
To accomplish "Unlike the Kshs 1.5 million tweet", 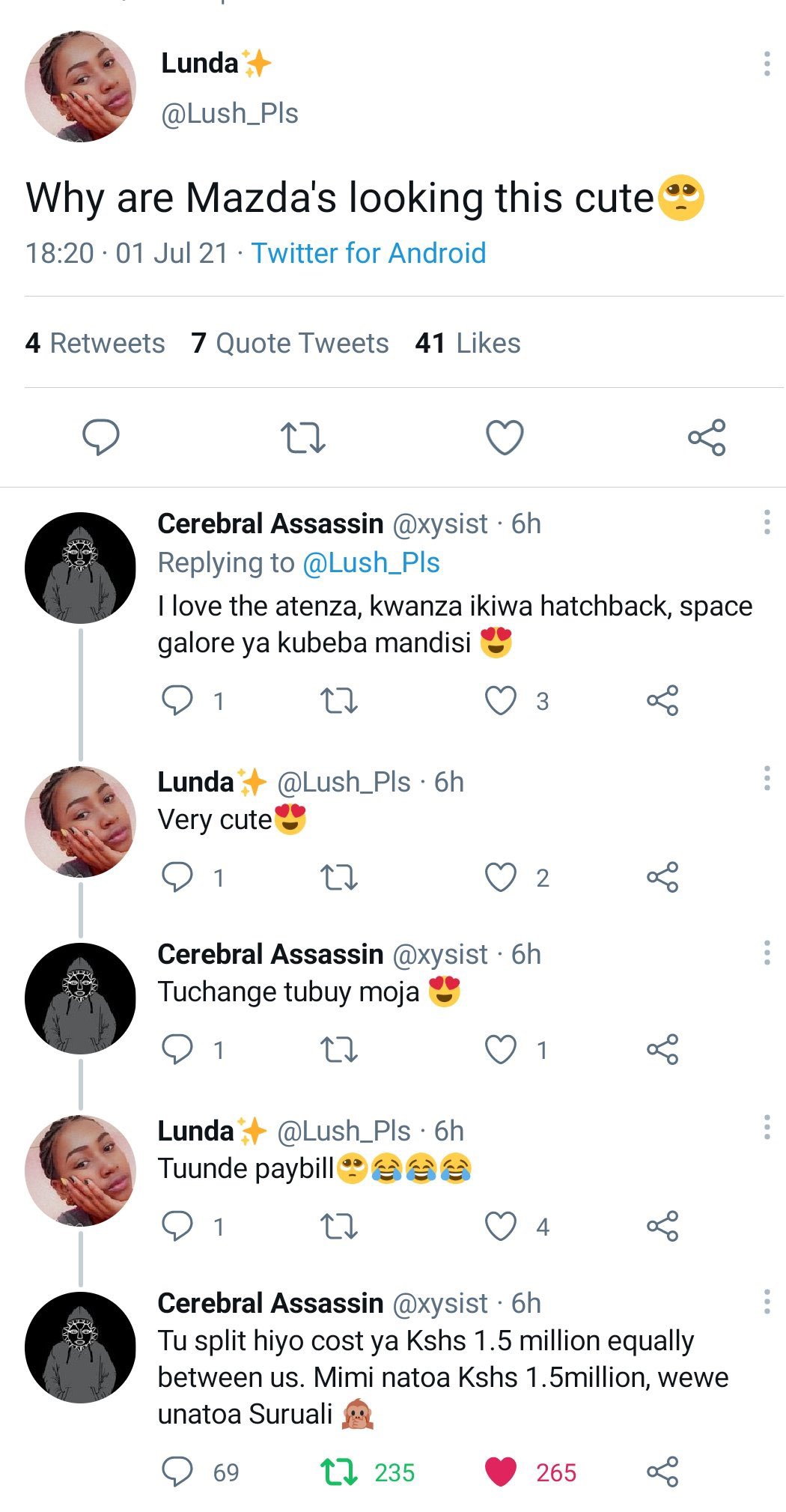I will click(x=501, y=1472).
